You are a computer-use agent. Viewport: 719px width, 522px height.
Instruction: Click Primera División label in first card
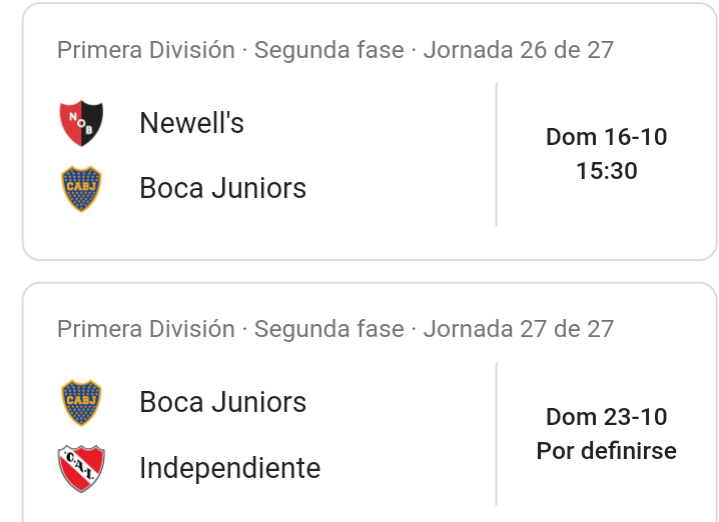[146, 50]
